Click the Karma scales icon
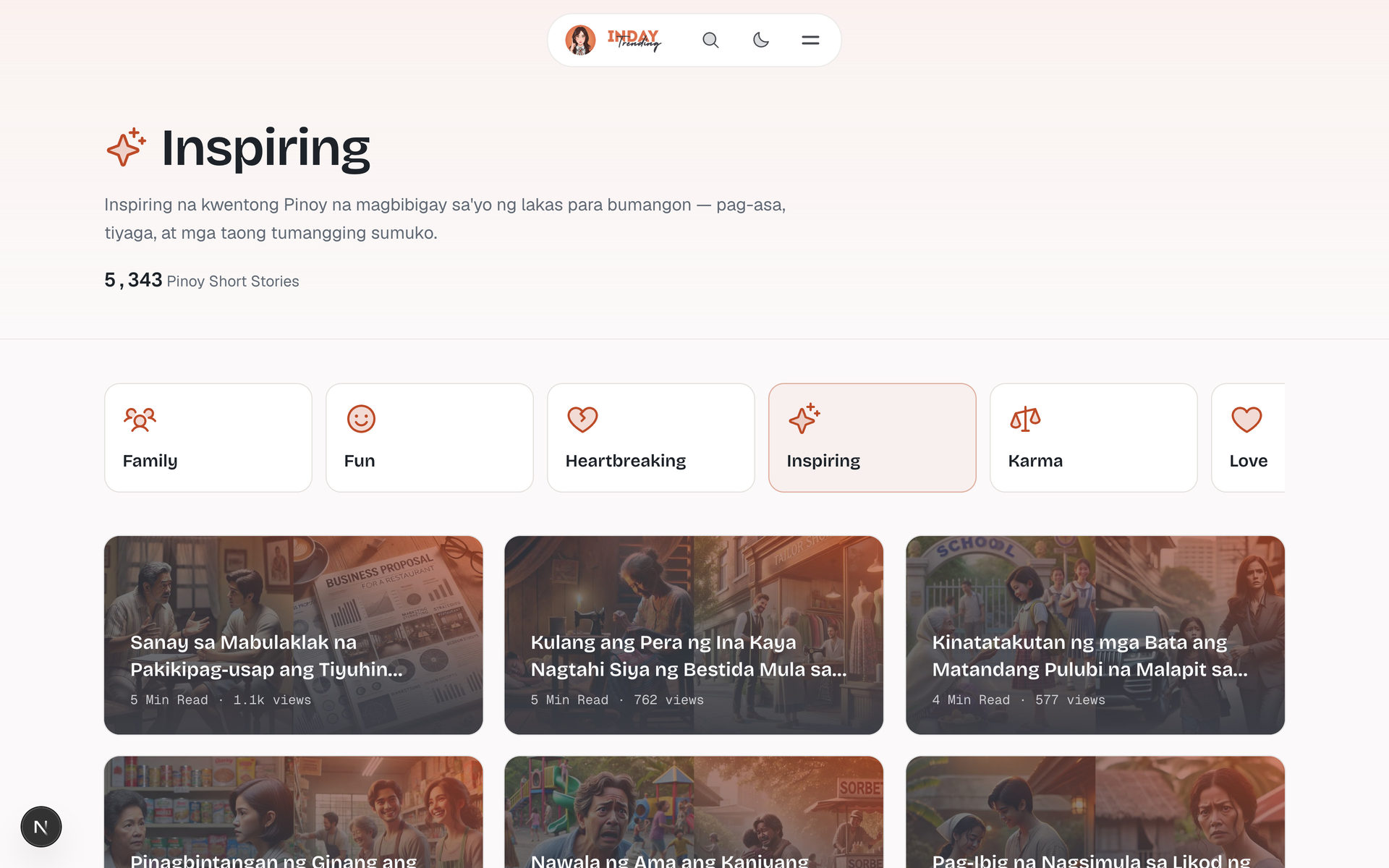This screenshot has width=1389, height=868. pyautogui.click(x=1025, y=419)
